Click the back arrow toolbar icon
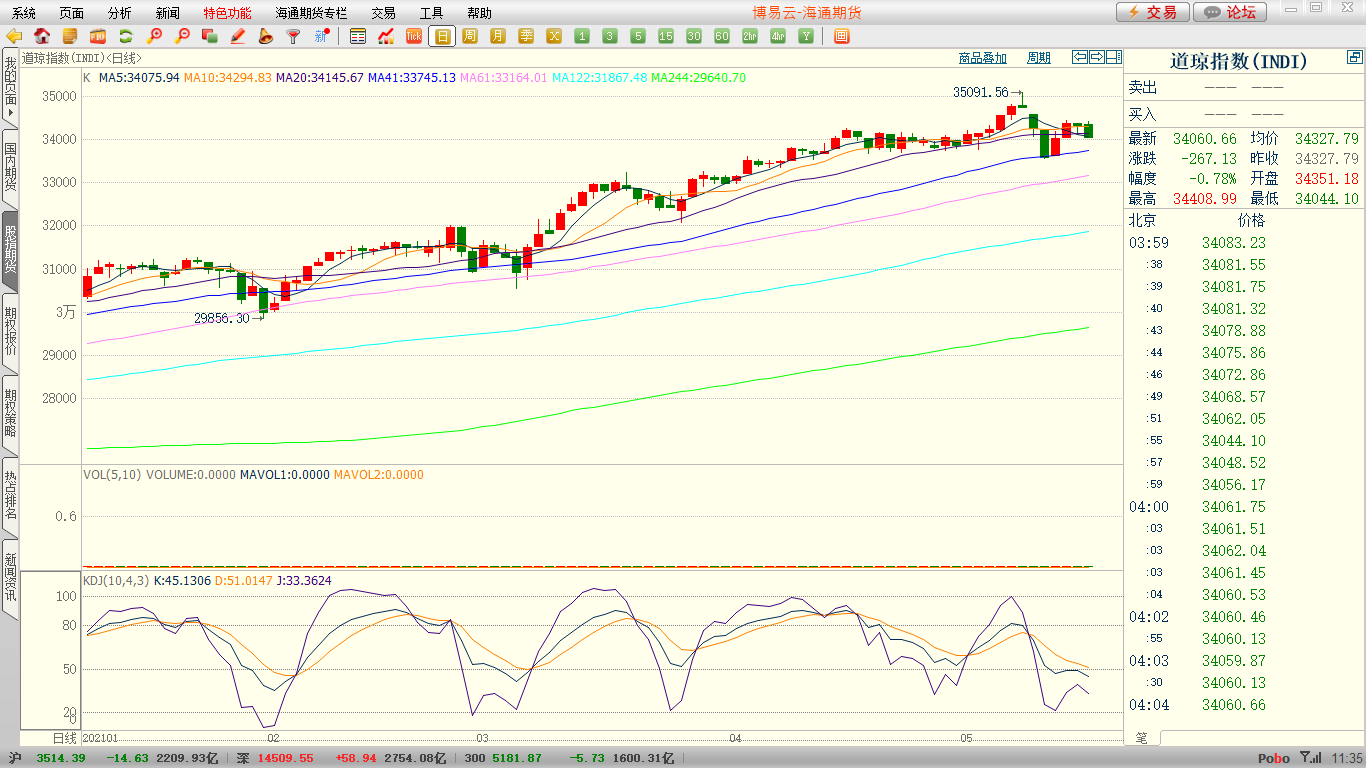Image resolution: width=1366 pixels, height=768 pixels. (x=14, y=37)
